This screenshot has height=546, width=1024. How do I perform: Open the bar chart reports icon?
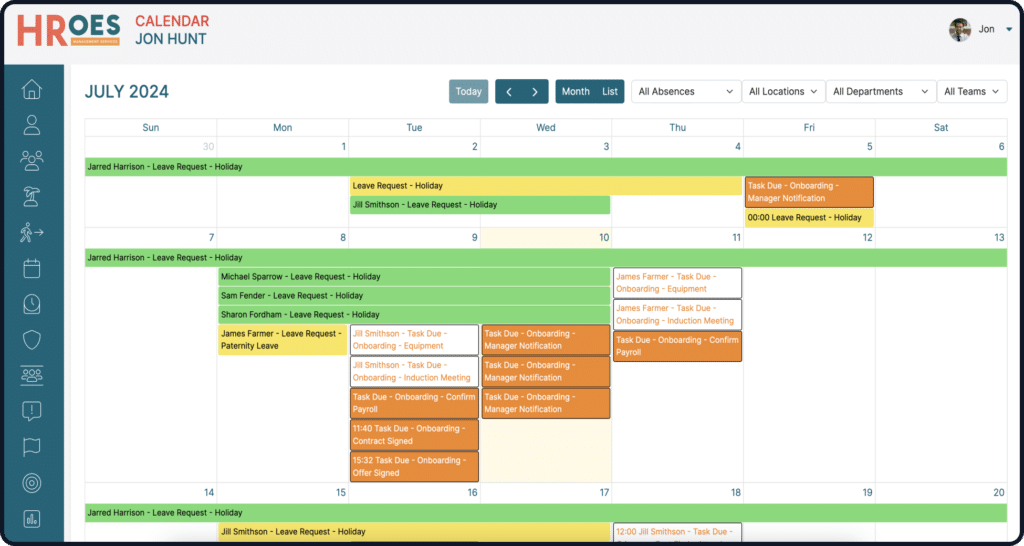click(x=32, y=518)
